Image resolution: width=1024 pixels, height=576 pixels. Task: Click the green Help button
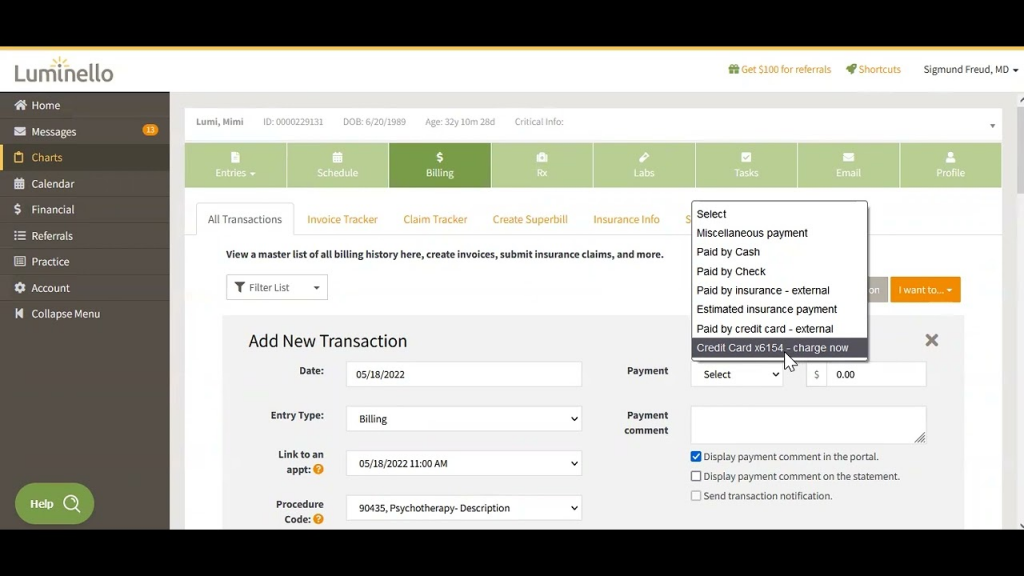tap(53, 503)
